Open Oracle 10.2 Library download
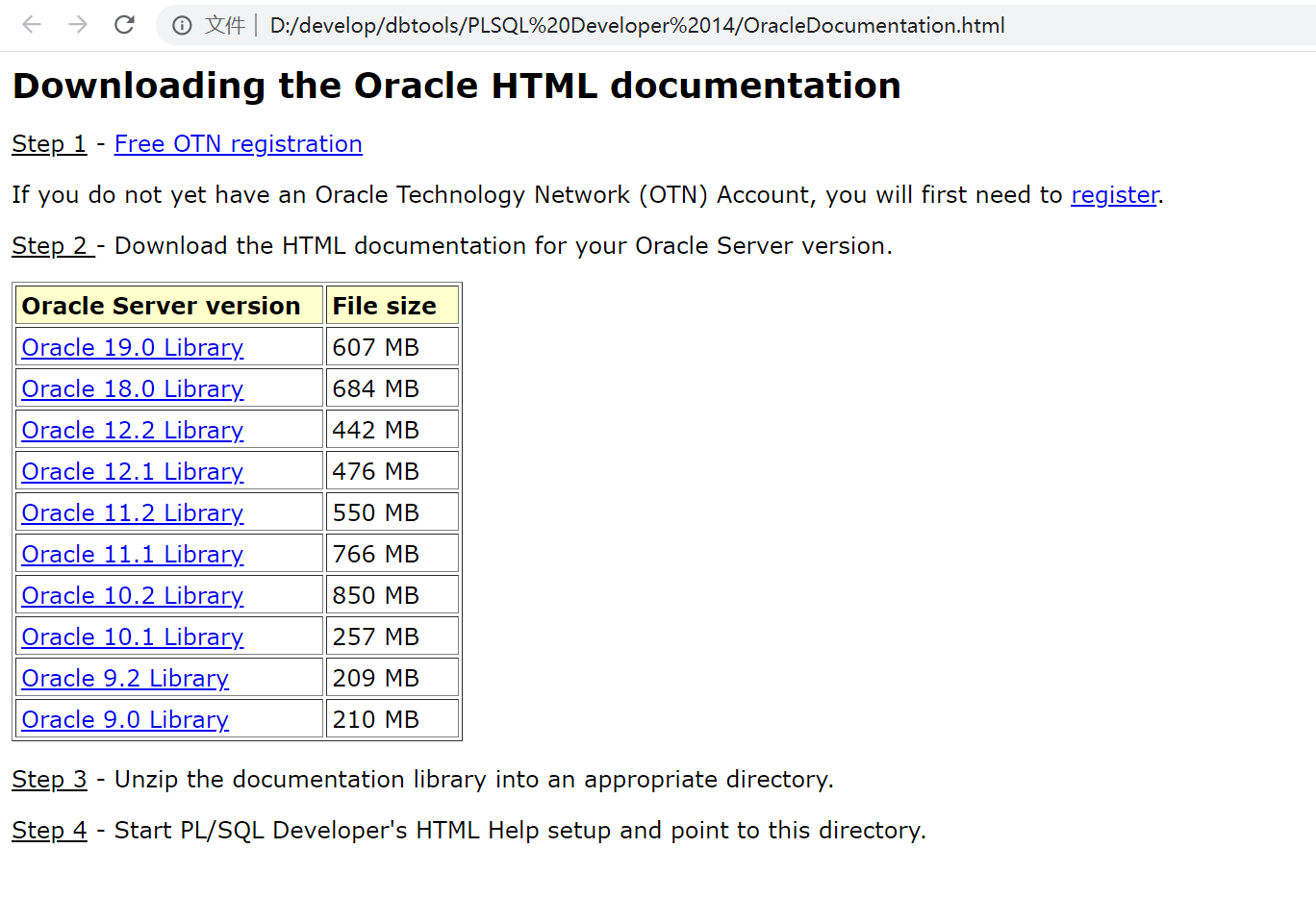Screen dimensions: 1316x898 [133, 595]
